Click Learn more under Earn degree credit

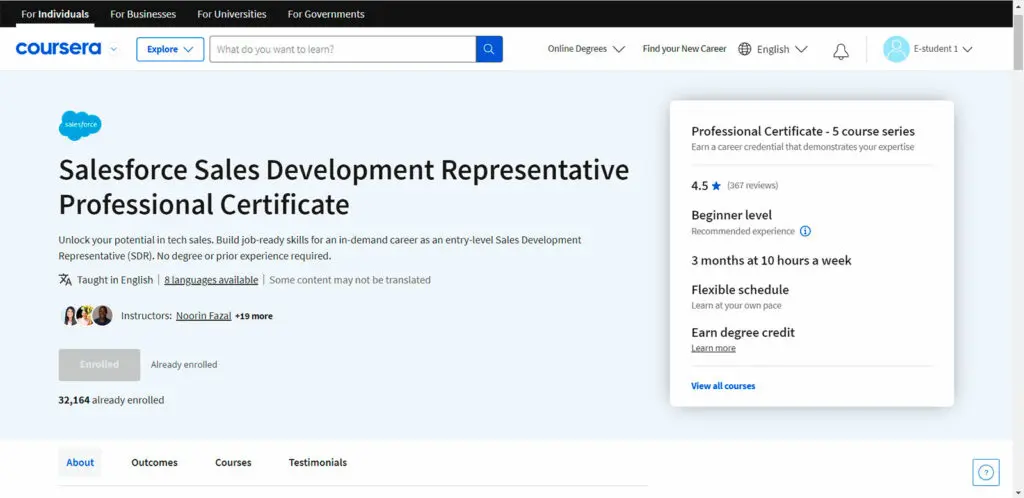(x=713, y=348)
